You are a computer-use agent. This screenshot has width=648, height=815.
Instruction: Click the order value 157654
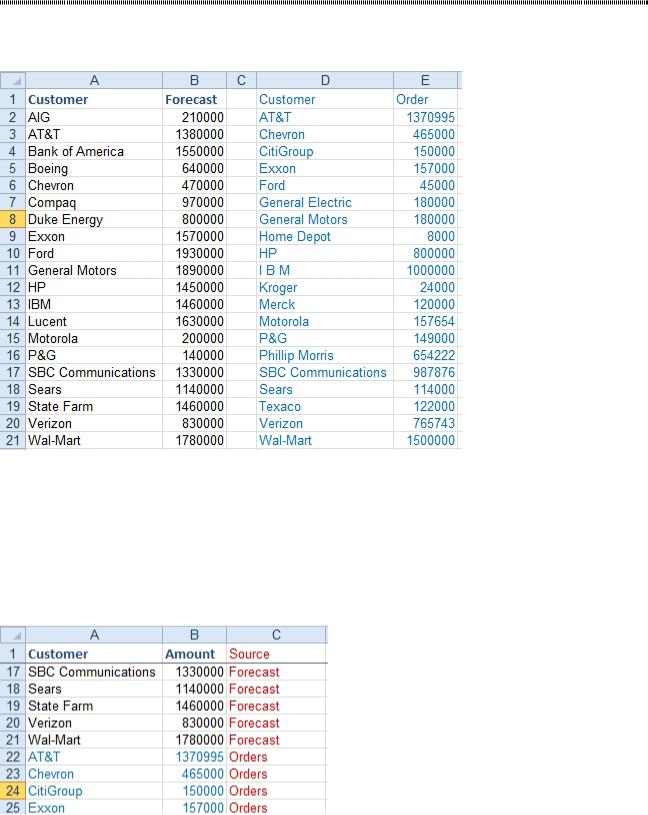click(425, 321)
